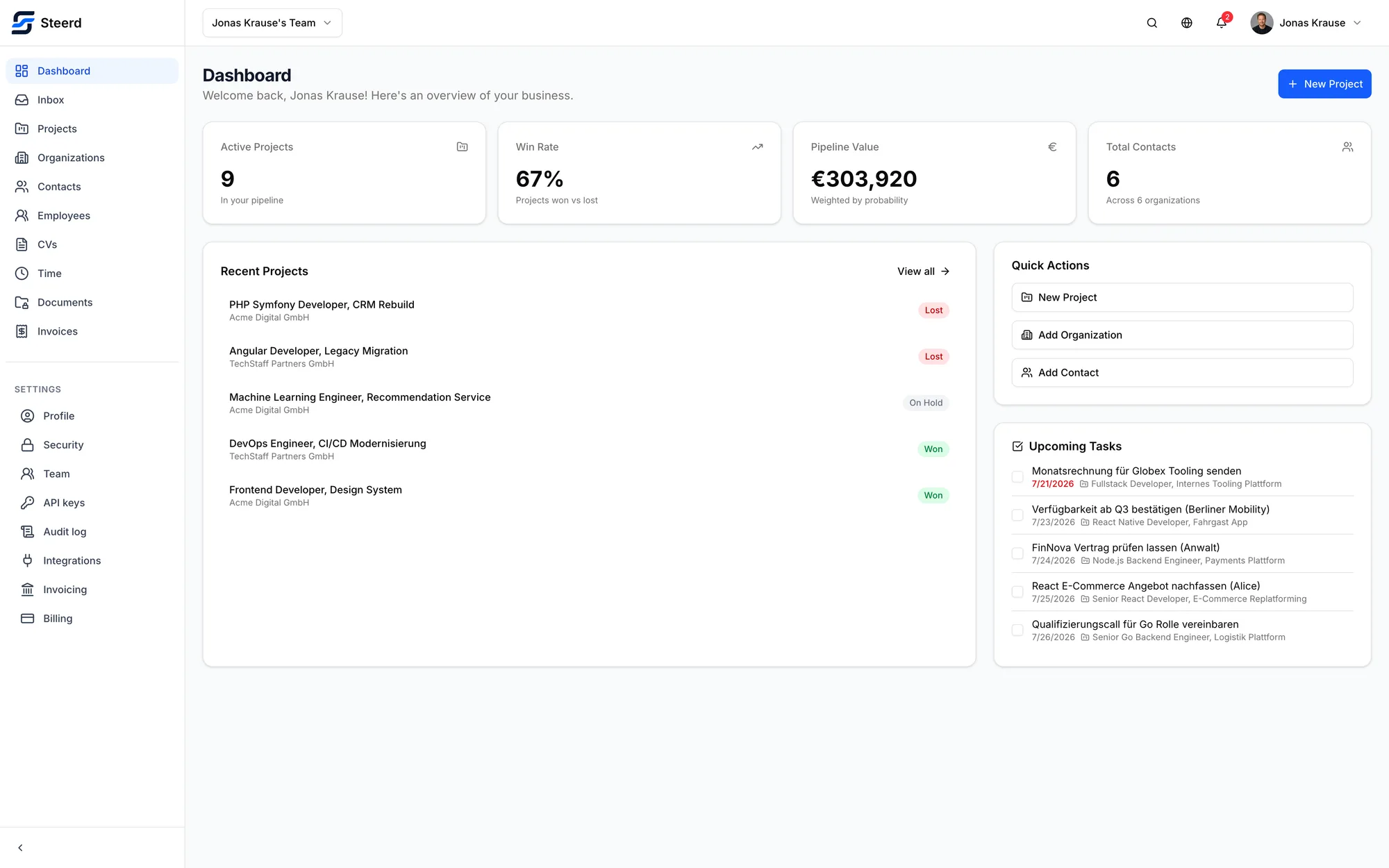Click the 67% win rate value
Screen dimensions: 1389x868
[x=540, y=179]
